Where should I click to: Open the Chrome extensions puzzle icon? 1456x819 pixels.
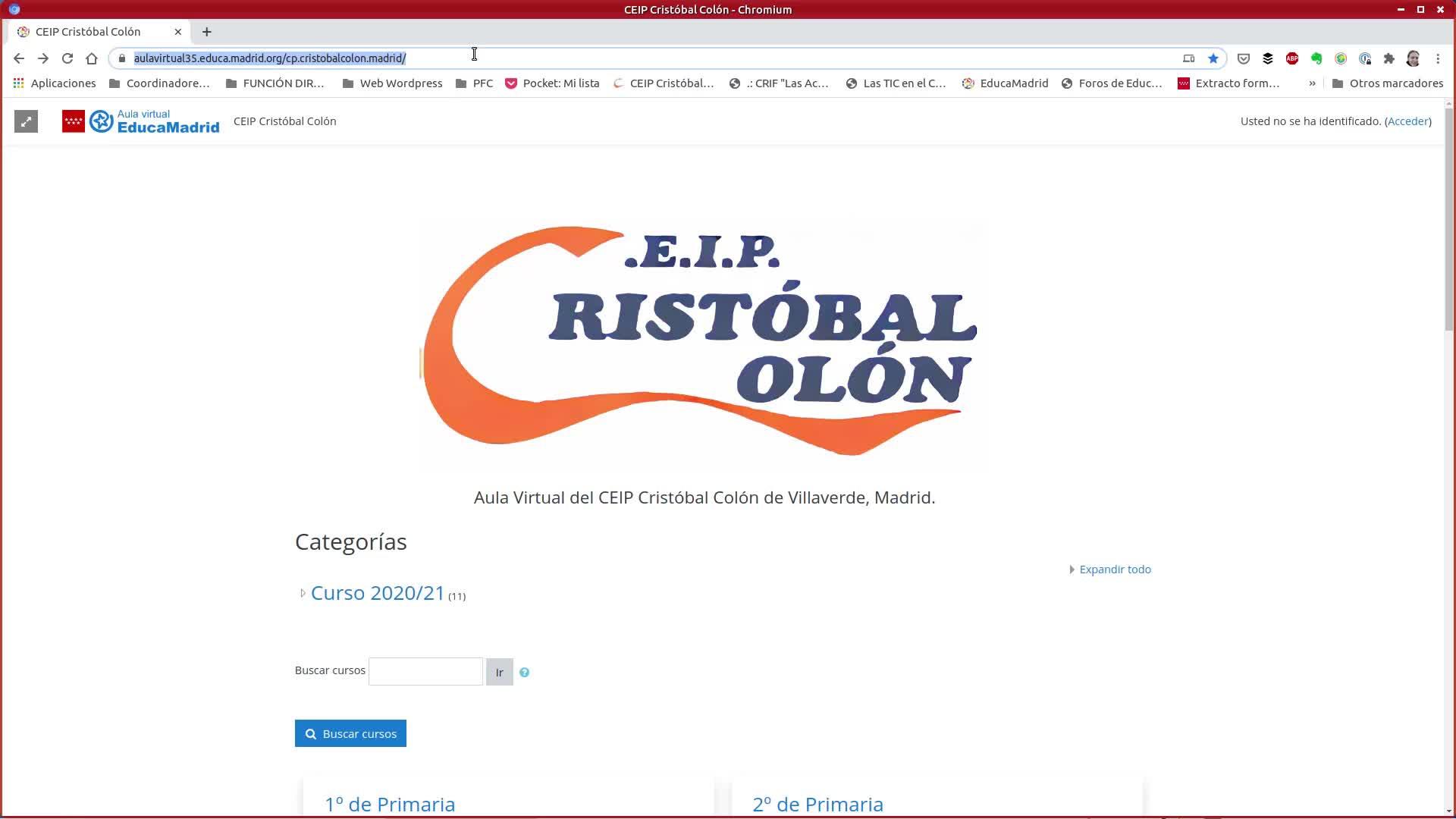pos(1389,58)
